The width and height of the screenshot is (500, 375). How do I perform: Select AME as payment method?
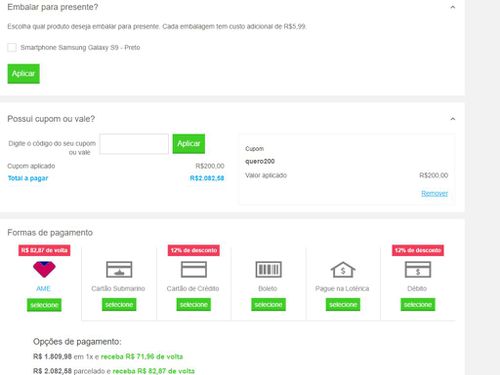tap(44, 305)
